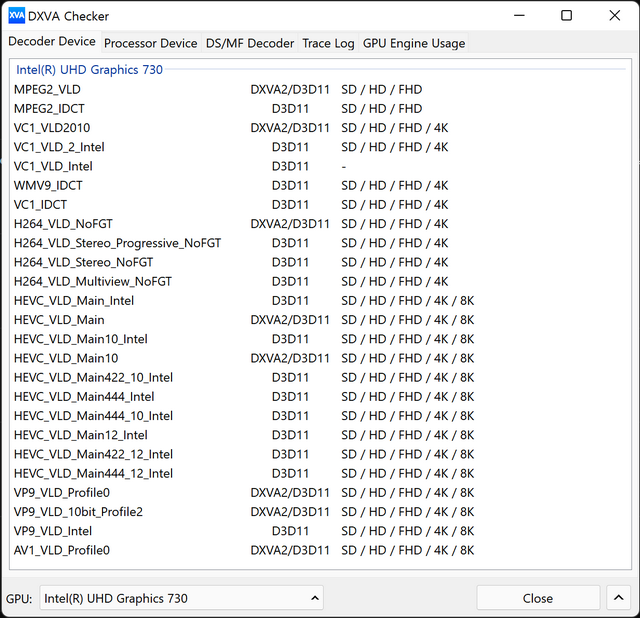Select the HEVC_VLD_Main444_Intel row
The image size is (640, 618).
[x=320, y=396]
